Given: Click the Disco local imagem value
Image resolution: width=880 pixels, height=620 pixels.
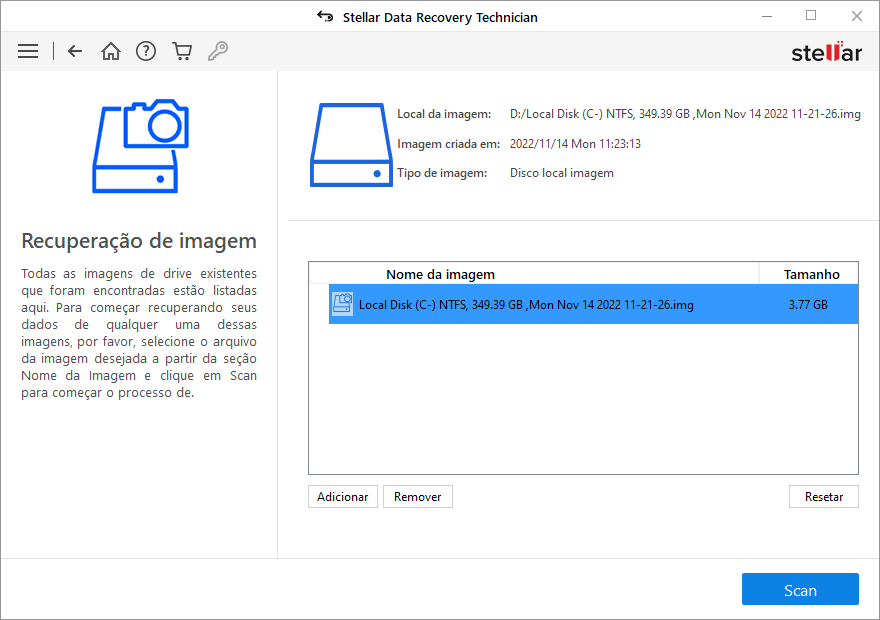Looking at the screenshot, I should (x=562, y=173).
